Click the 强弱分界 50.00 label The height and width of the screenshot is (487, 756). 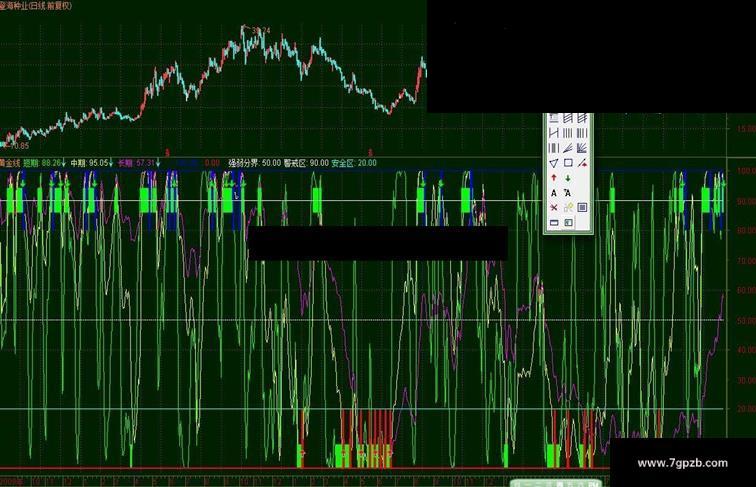tap(255, 163)
